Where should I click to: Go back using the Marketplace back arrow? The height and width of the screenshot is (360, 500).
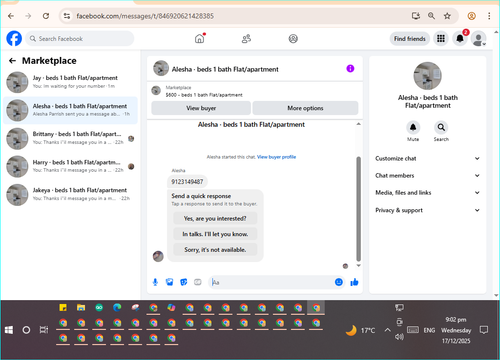click(12, 61)
